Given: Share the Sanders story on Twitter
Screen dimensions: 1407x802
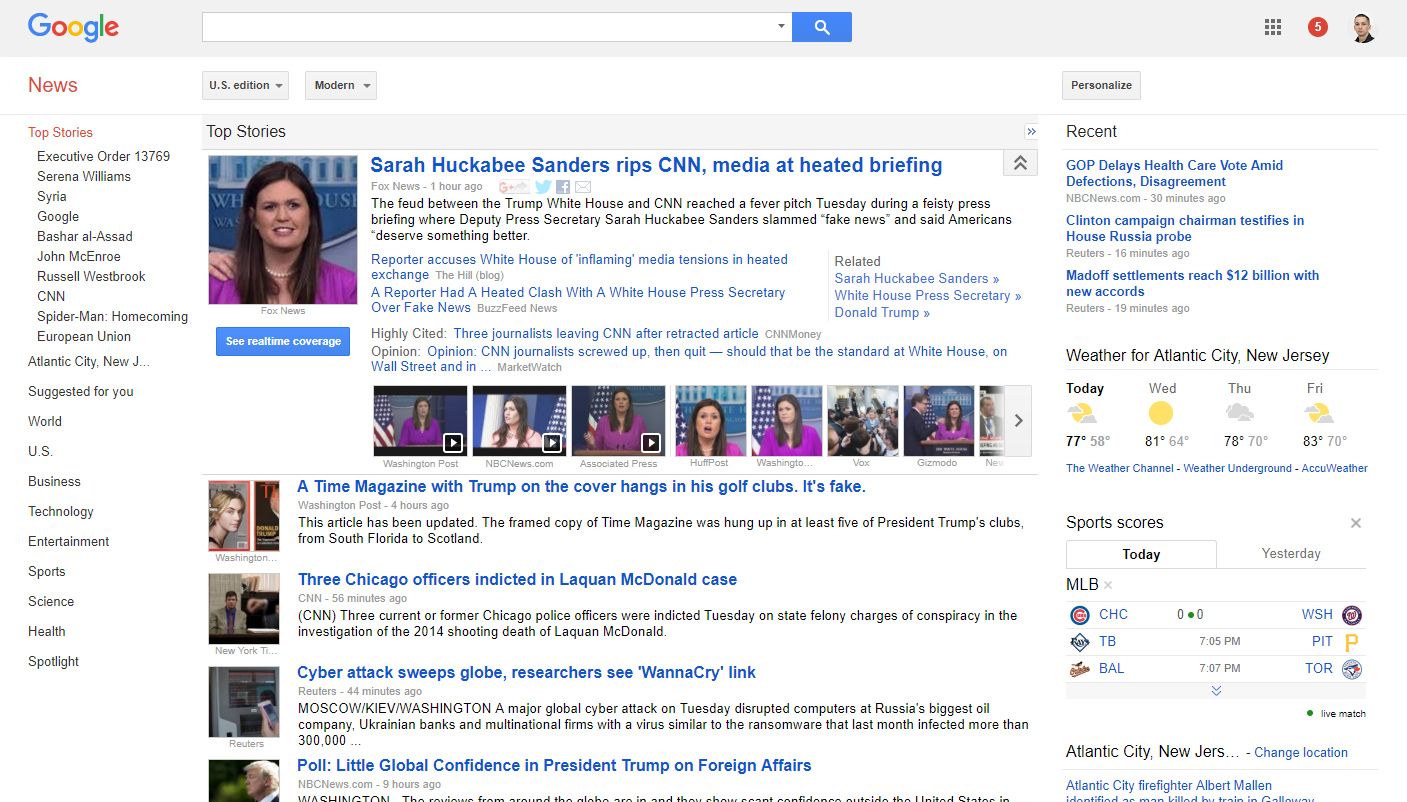Looking at the screenshot, I should click(x=543, y=187).
